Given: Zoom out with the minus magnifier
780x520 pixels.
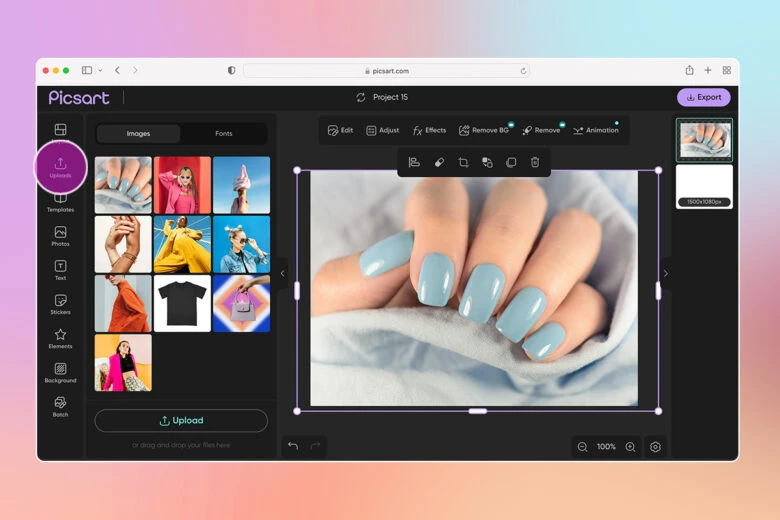Looking at the screenshot, I should tap(583, 447).
